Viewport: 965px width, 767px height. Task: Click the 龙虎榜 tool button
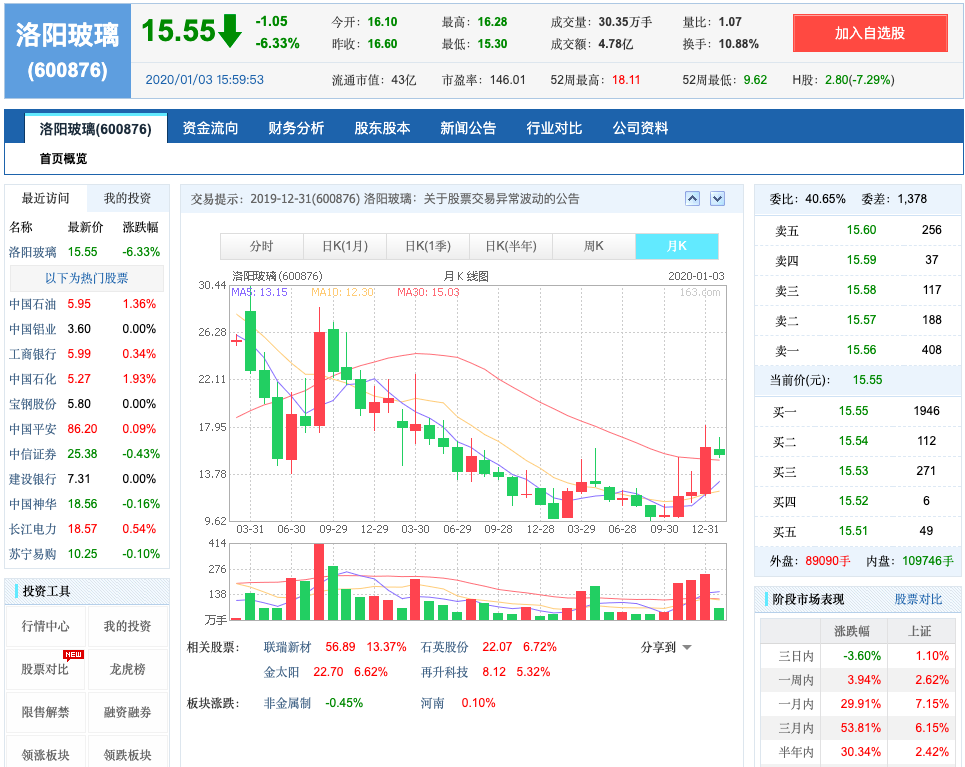pyautogui.click(x=127, y=669)
